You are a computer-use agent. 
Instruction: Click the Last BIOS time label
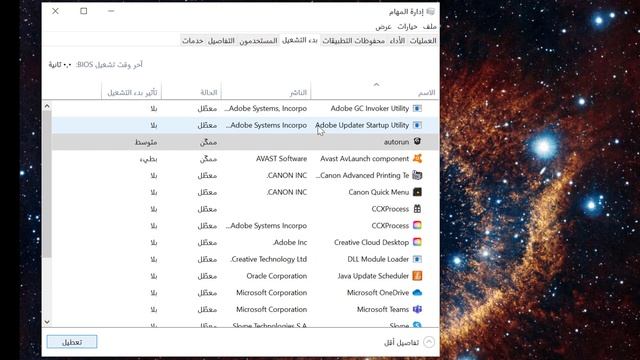109,64
